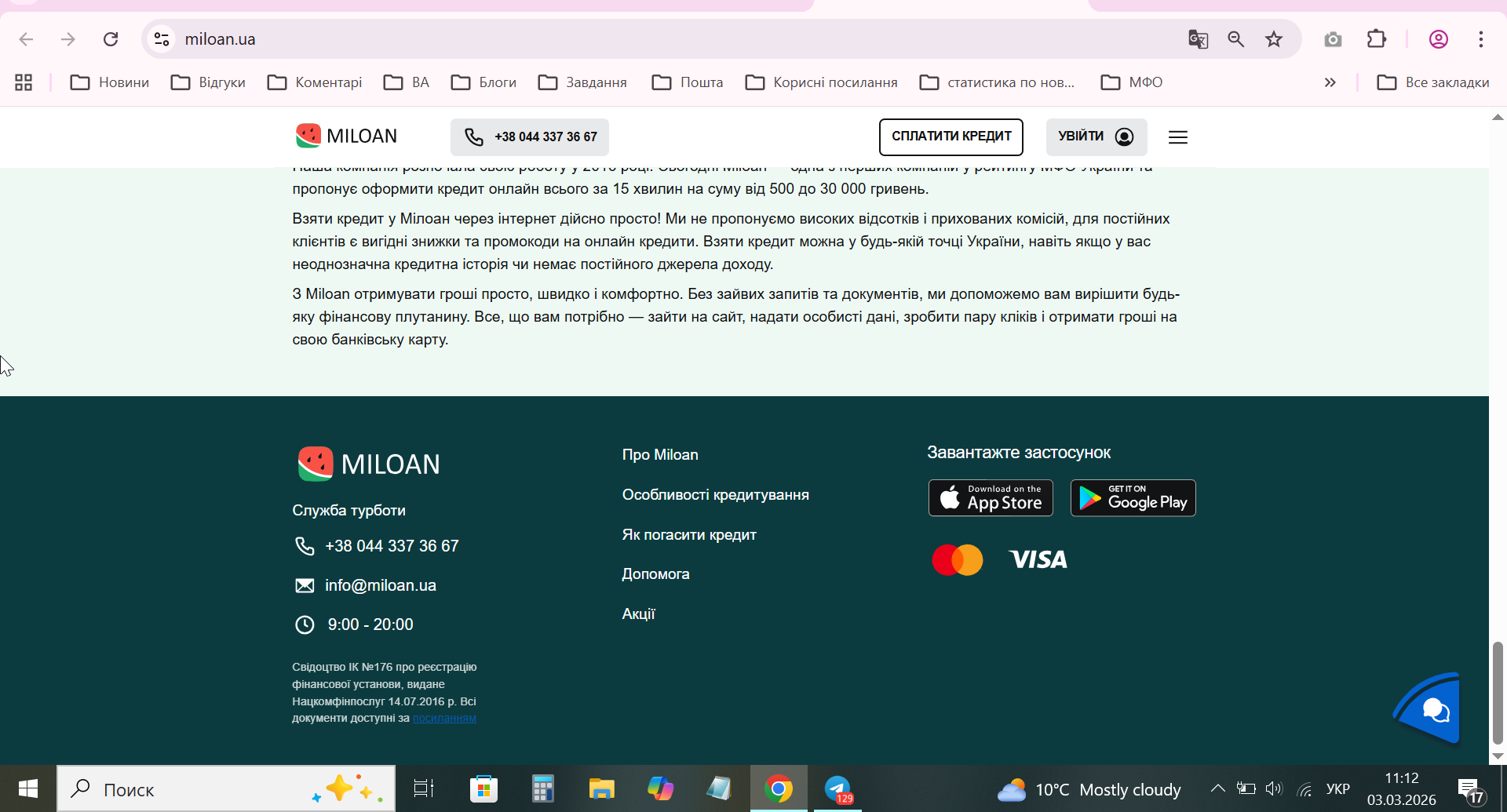The height and width of the screenshot is (812, 1507).
Task: Switch the УКР keyboard language
Action: [1337, 788]
